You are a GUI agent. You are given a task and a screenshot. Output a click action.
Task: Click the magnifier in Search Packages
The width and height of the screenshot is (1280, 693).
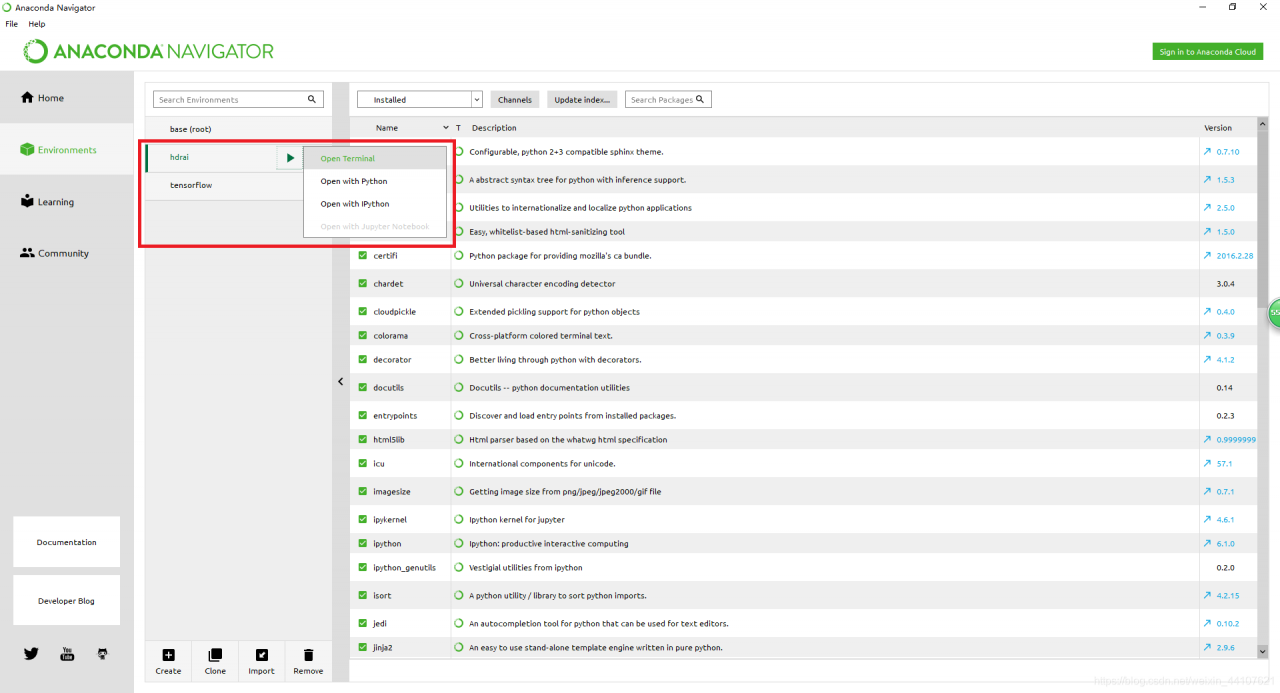700,99
